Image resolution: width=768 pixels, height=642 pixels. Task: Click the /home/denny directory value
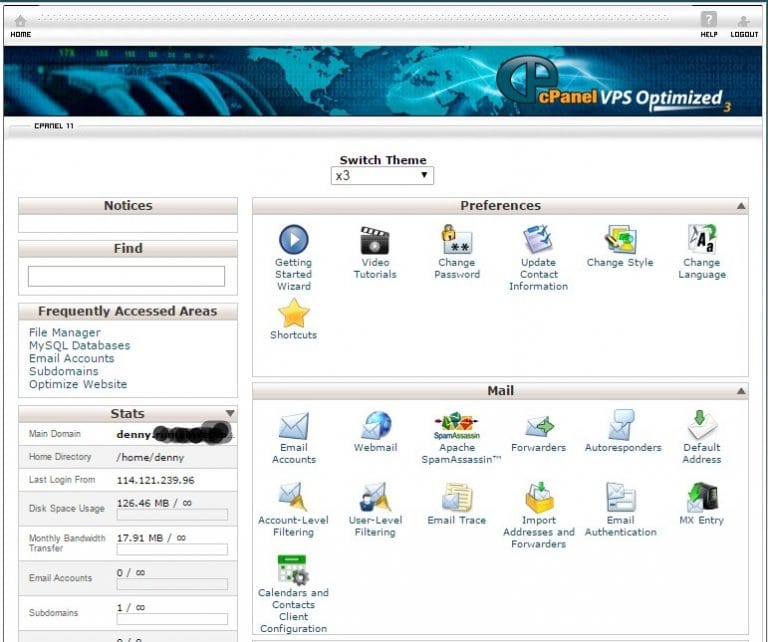point(150,457)
